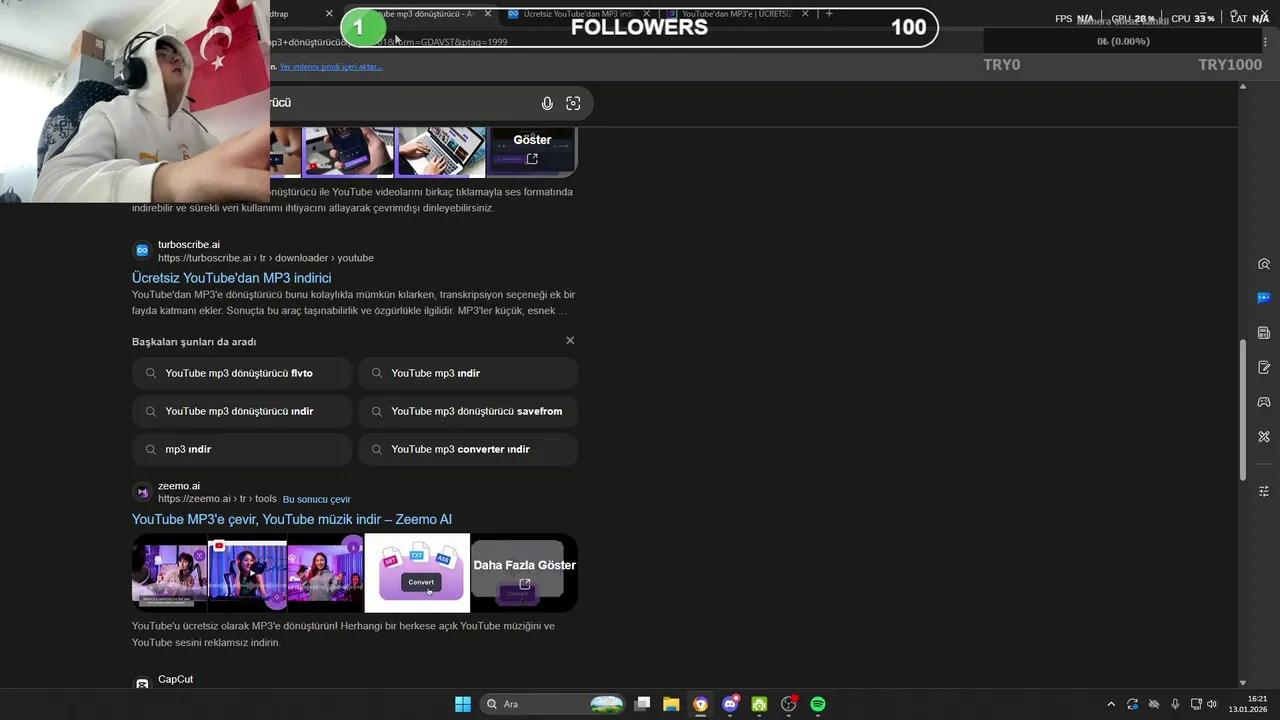Click the 'turboscribe.ai' site name

pos(189,244)
